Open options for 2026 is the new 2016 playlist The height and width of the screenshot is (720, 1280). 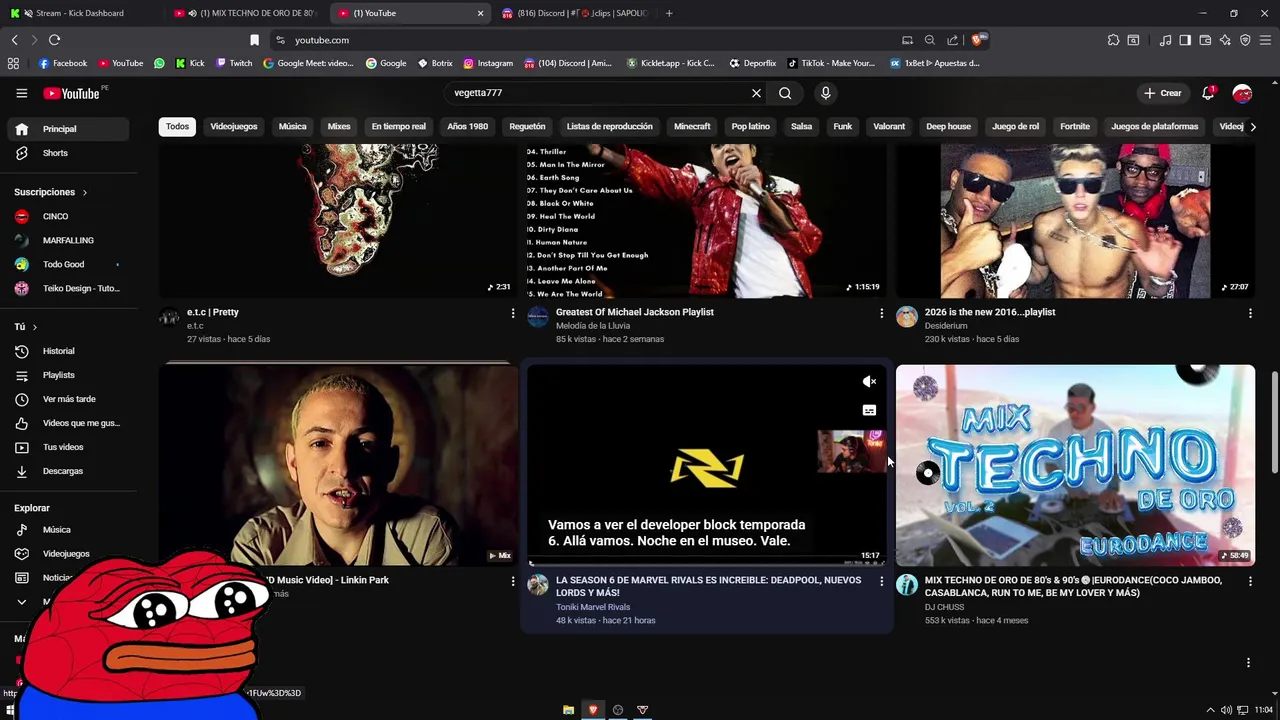(1250, 313)
